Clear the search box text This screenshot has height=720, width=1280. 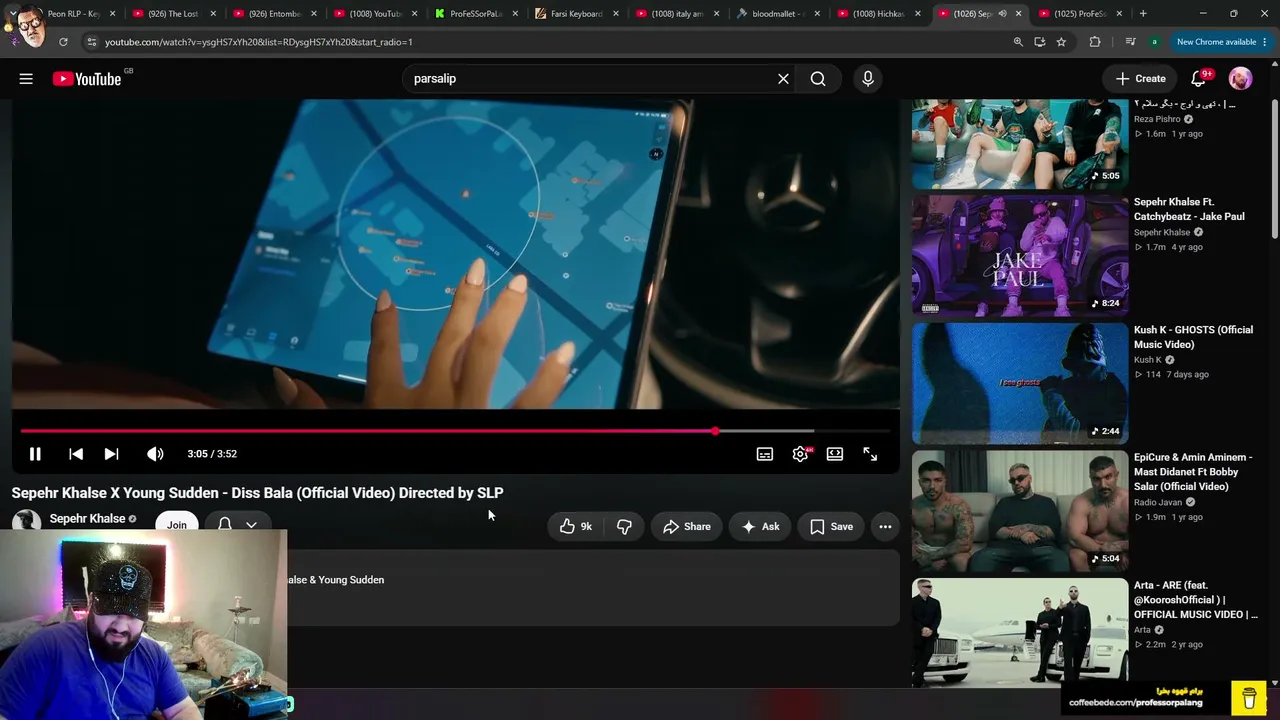[x=783, y=79]
